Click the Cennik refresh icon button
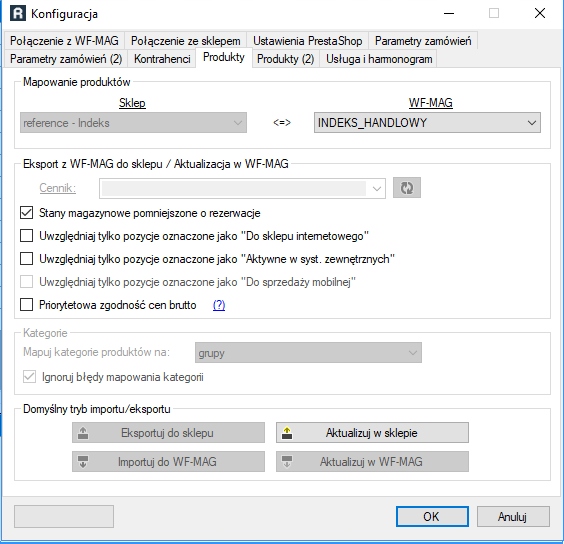Screen dimensions: 564x544 [406, 187]
